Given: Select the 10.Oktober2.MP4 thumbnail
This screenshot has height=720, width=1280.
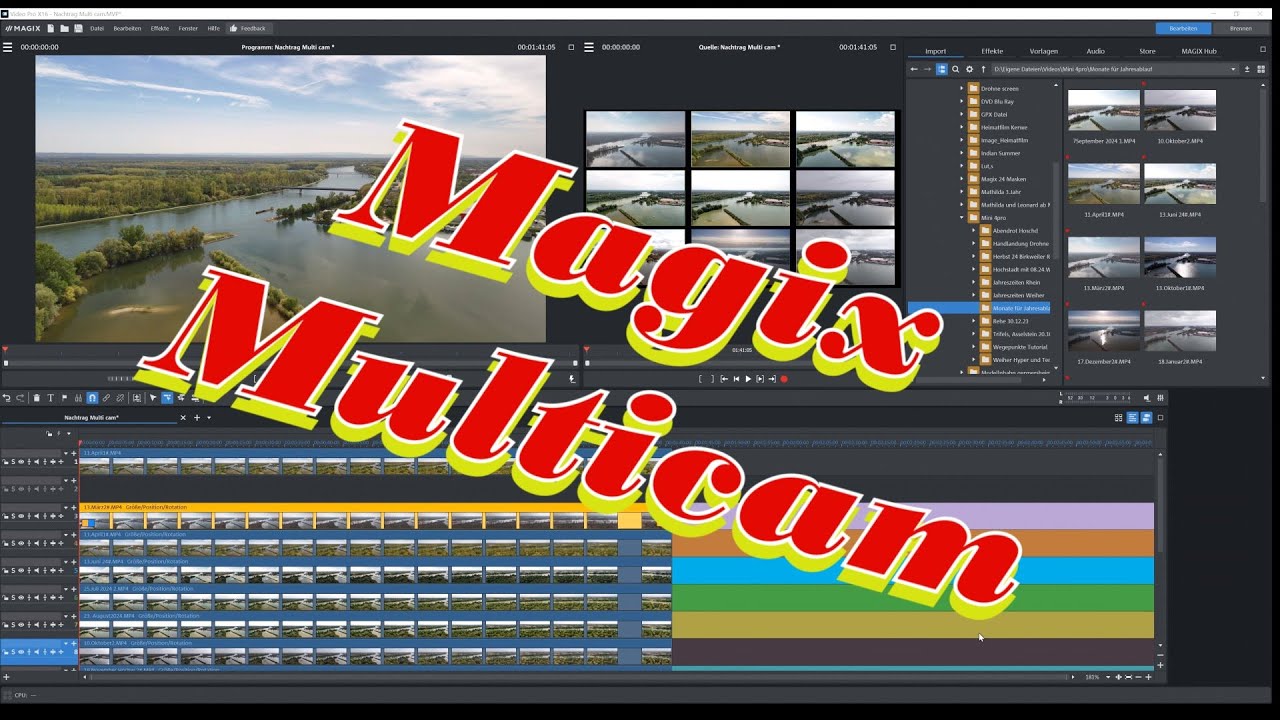Looking at the screenshot, I should coord(1180,111).
